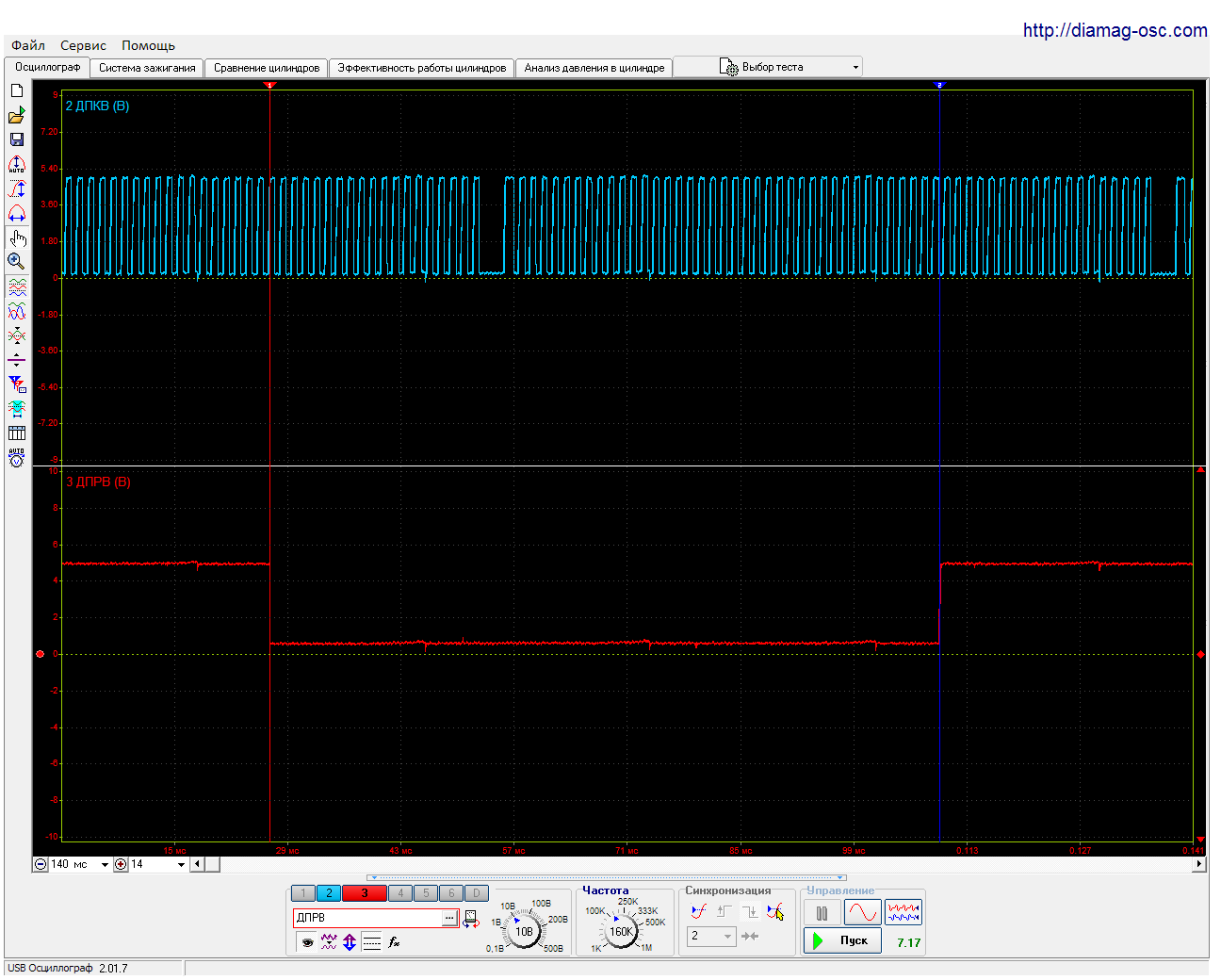This screenshot has height=980, width=1221.
Task: Click the blue vertical invert arrows icon
Action: [x=350, y=941]
